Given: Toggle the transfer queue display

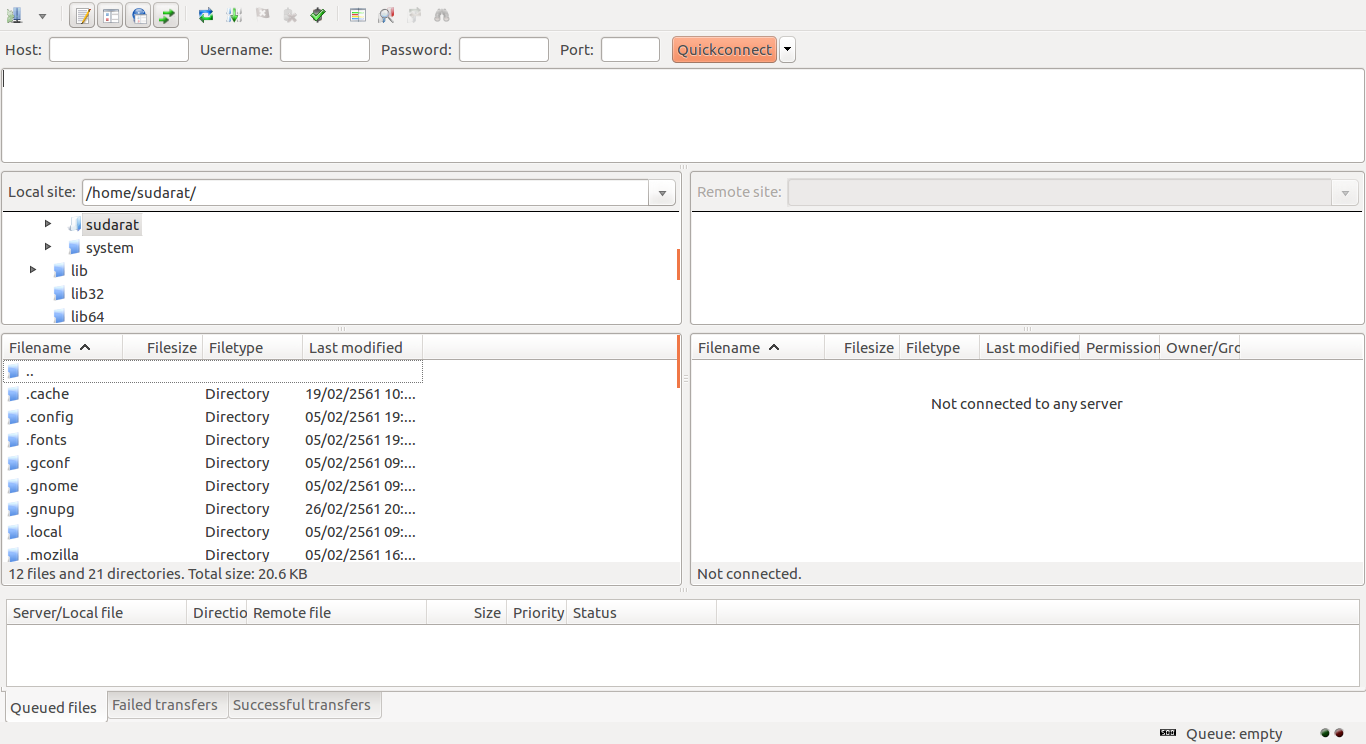Looking at the screenshot, I should [166, 15].
